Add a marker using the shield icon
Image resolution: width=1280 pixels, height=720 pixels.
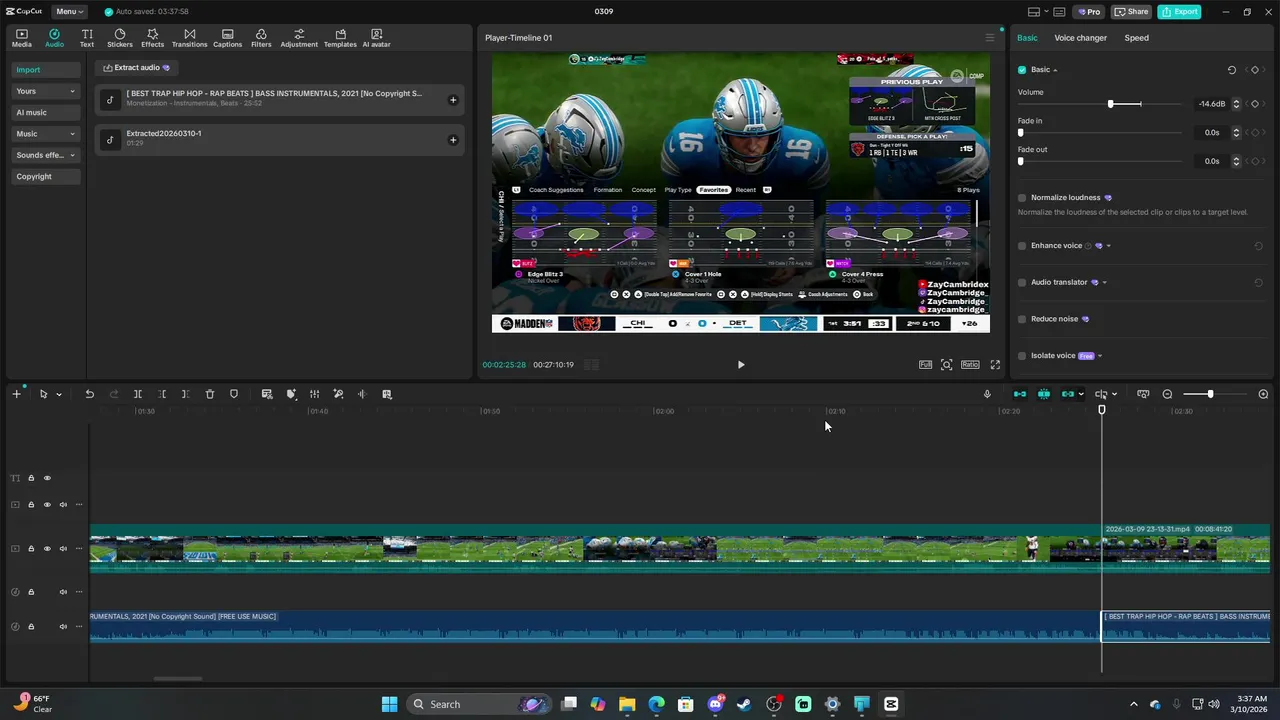234,394
